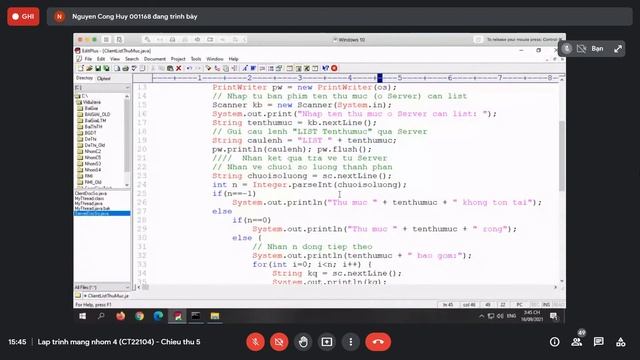Click Paste icon in EditPlus toolbar
The image size is (640, 360).
coord(170,68)
